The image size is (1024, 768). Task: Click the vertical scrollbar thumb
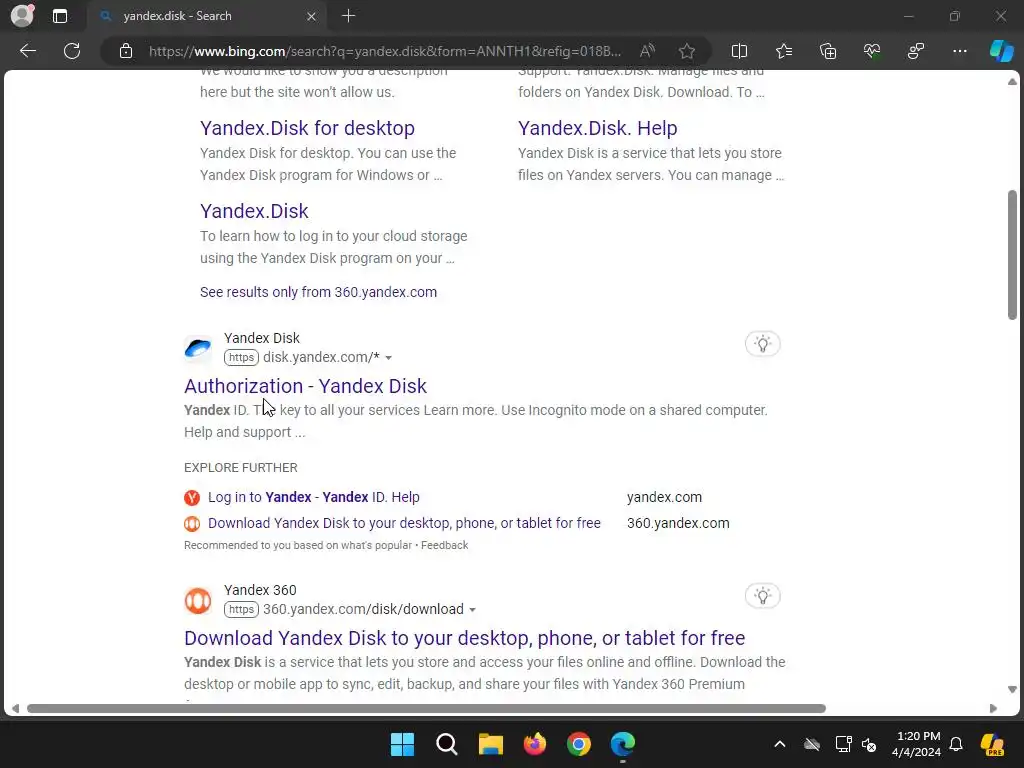[1012, 255]
